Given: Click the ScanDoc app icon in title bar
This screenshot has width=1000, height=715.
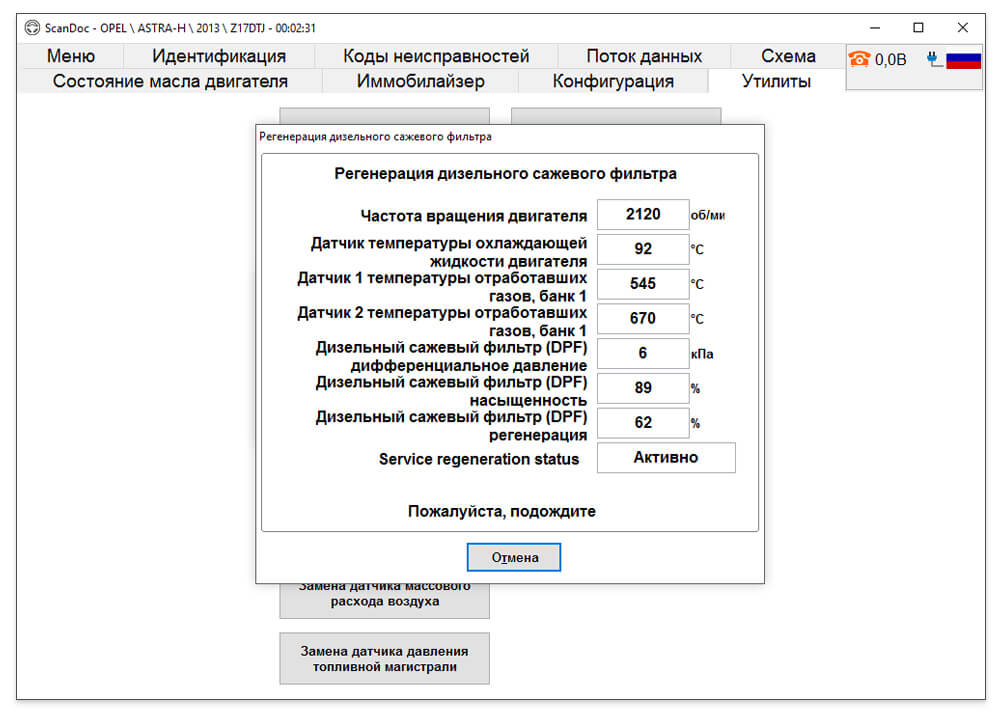Looking at the screenshot, I should (32, 28).
